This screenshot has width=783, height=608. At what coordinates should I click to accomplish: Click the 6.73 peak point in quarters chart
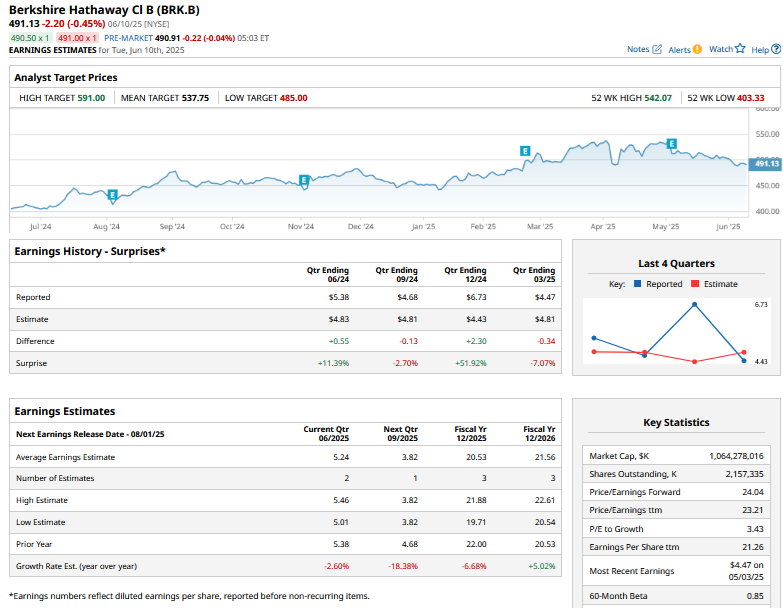[694, 304]
